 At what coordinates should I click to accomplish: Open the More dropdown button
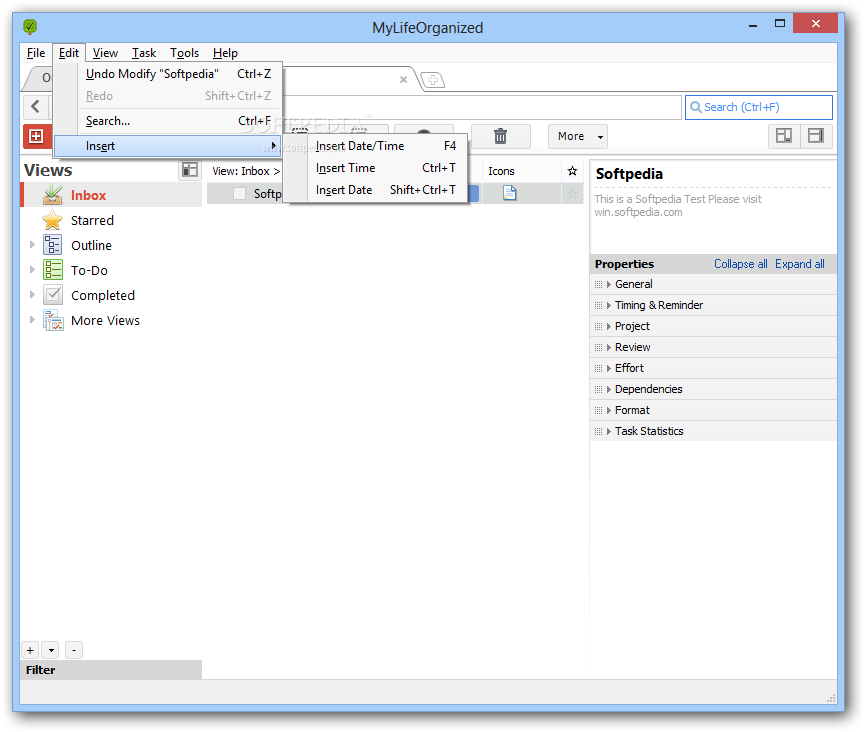(x=578, y=136)
